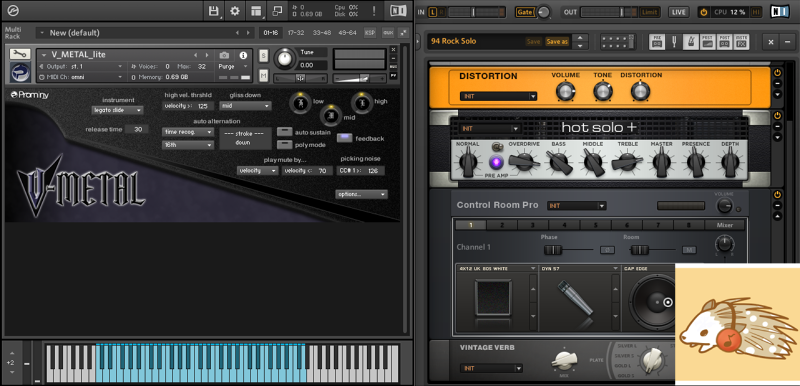The width and height of the screenshot is (800, 386).
Task: Open the Control Room Pro INIT preset dropdown
Action: [x=577, y=205]
